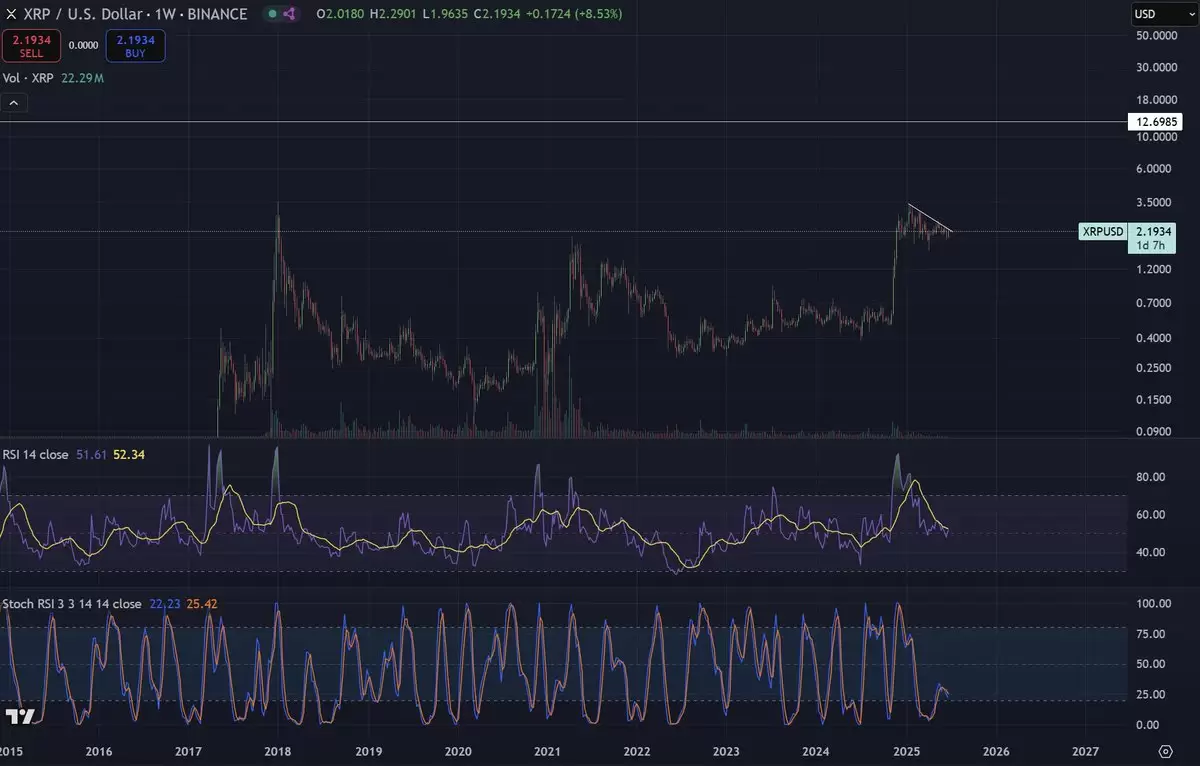Select the Stoch RSI 3 3 14 14 close legend
The width and height of the screenshot is (1200, 766).
coord(72,604)
